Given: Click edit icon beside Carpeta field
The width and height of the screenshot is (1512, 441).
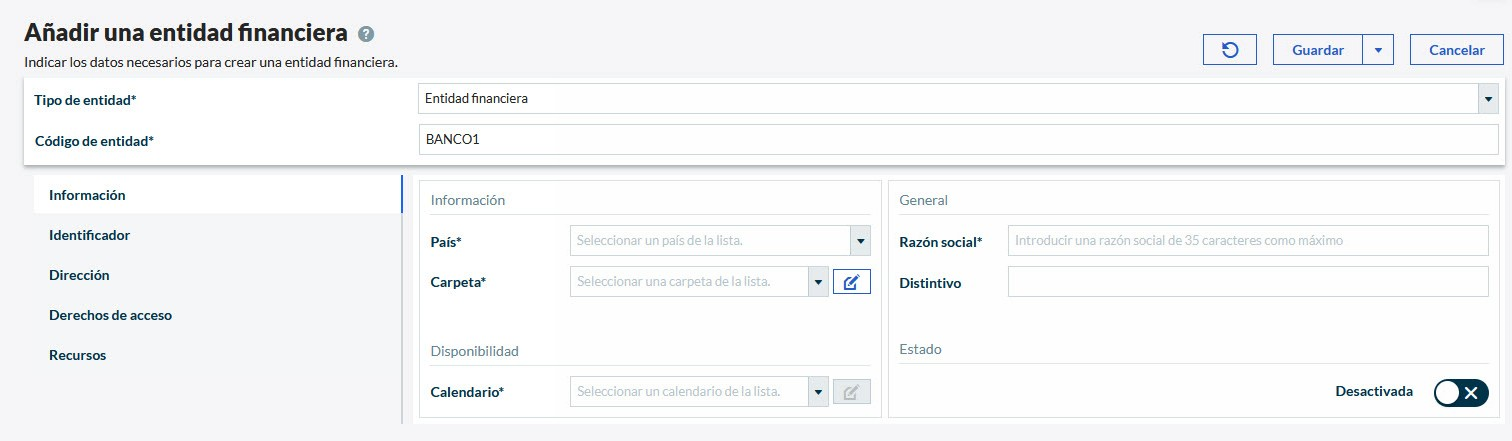Looking at the screenshot, I should click(852, 282).
